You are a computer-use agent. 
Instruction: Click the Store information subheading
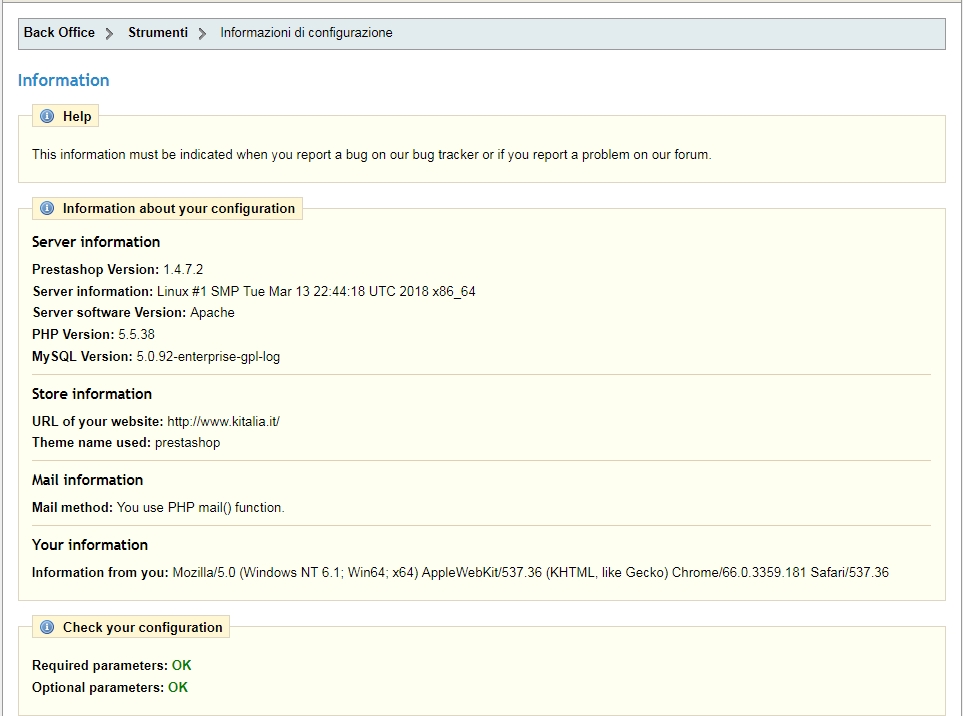tap(92, 394)
